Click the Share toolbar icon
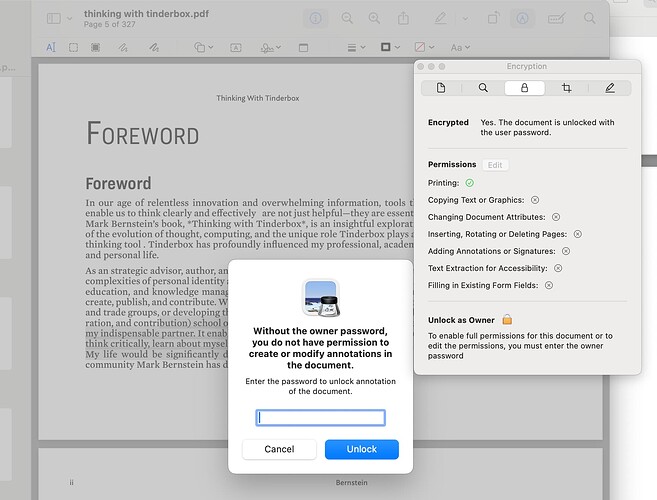 tap(403, 18)
